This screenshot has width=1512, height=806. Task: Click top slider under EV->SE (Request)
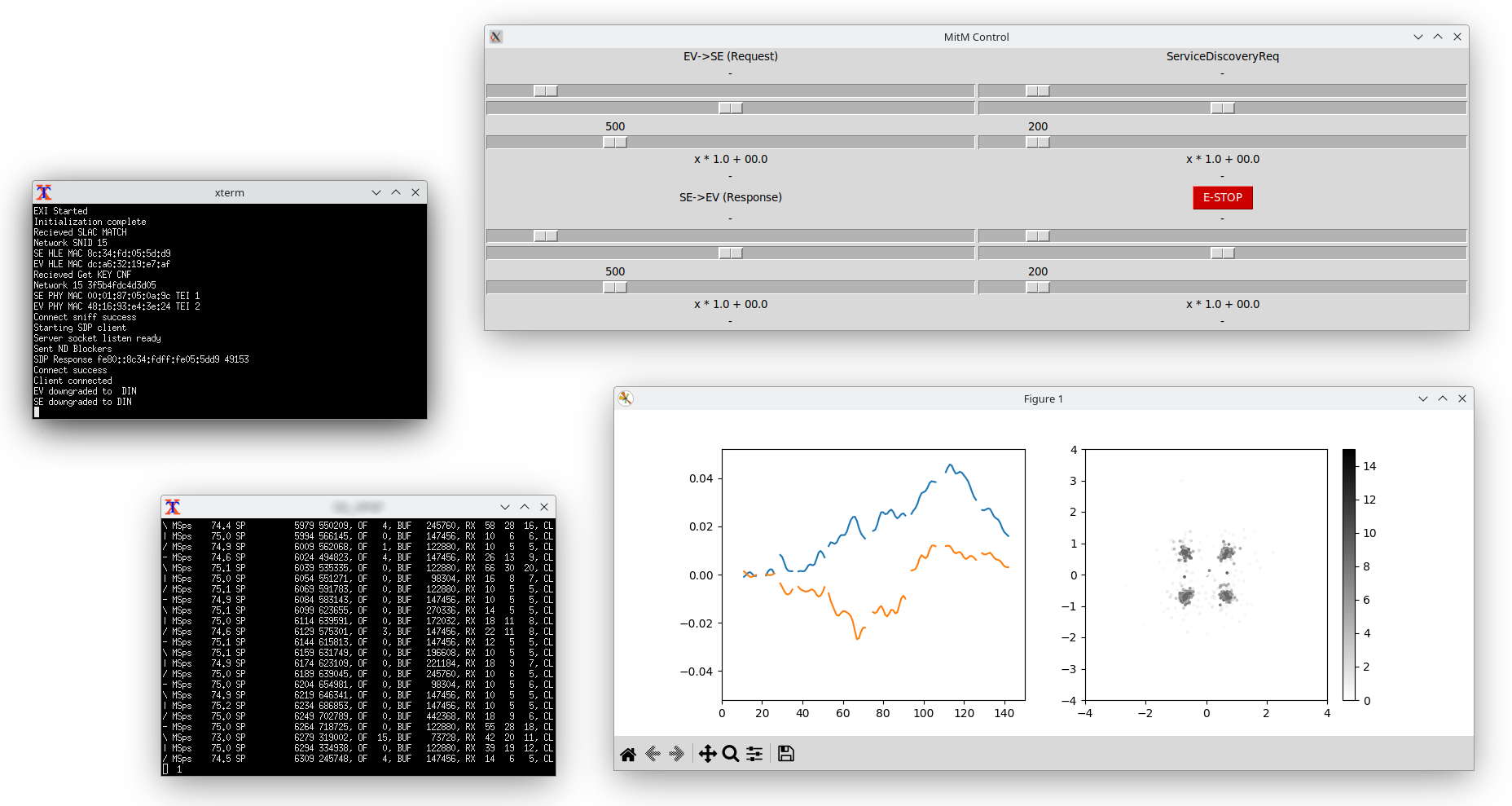tap(546, 91)
